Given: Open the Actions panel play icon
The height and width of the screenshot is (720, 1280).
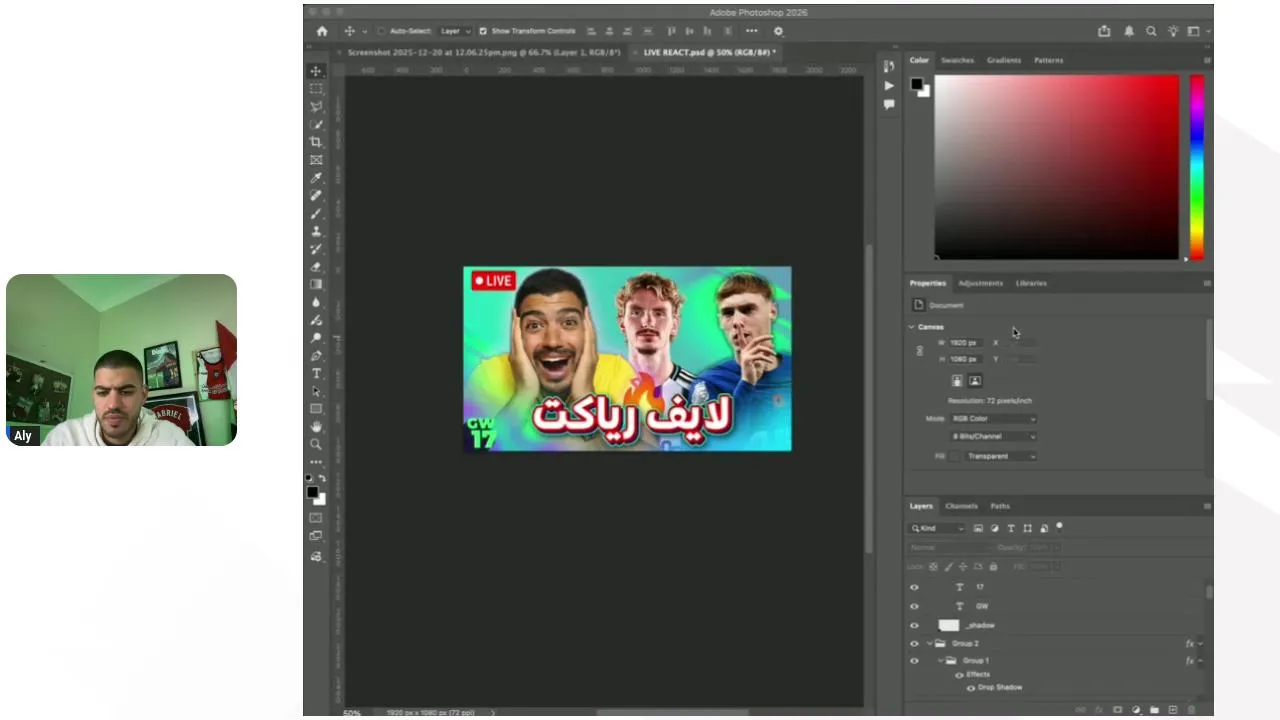Looking at the screenshot, I should pyautogui.click(x=888, y=85).
